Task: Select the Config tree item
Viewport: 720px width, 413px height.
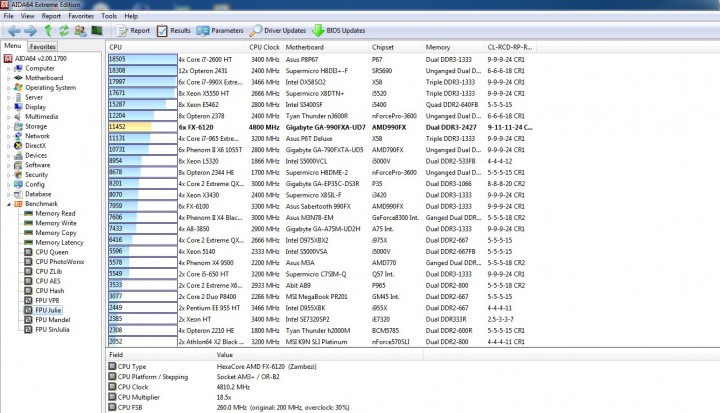Action: [x=35, y=184]
